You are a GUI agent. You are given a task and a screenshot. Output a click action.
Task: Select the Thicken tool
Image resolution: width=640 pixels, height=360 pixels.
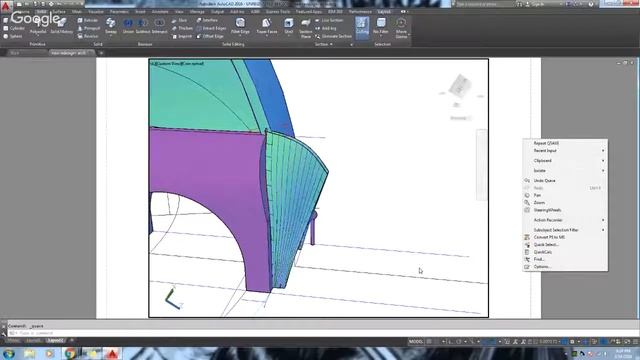pos(182,28)
